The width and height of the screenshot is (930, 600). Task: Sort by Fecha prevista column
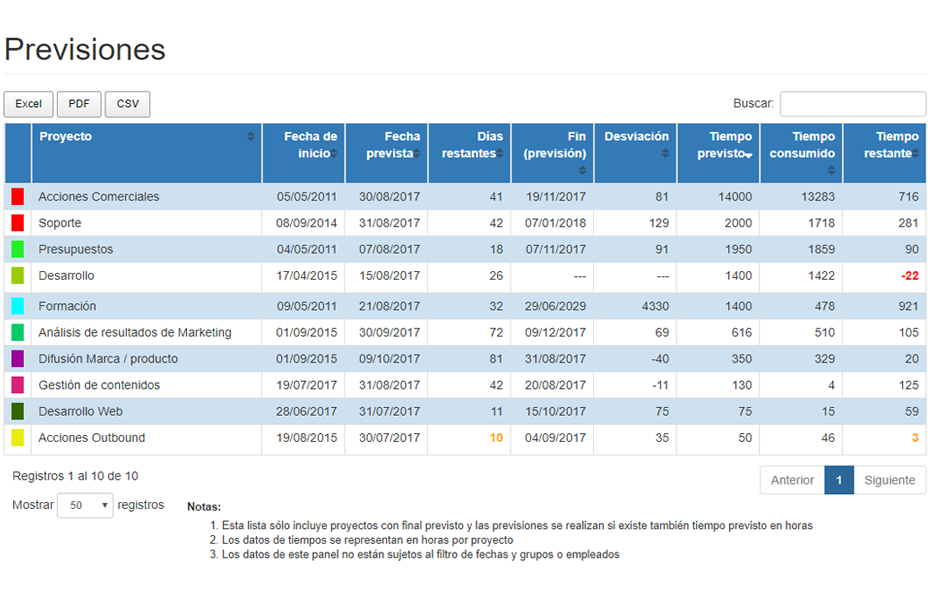[386, 145]
